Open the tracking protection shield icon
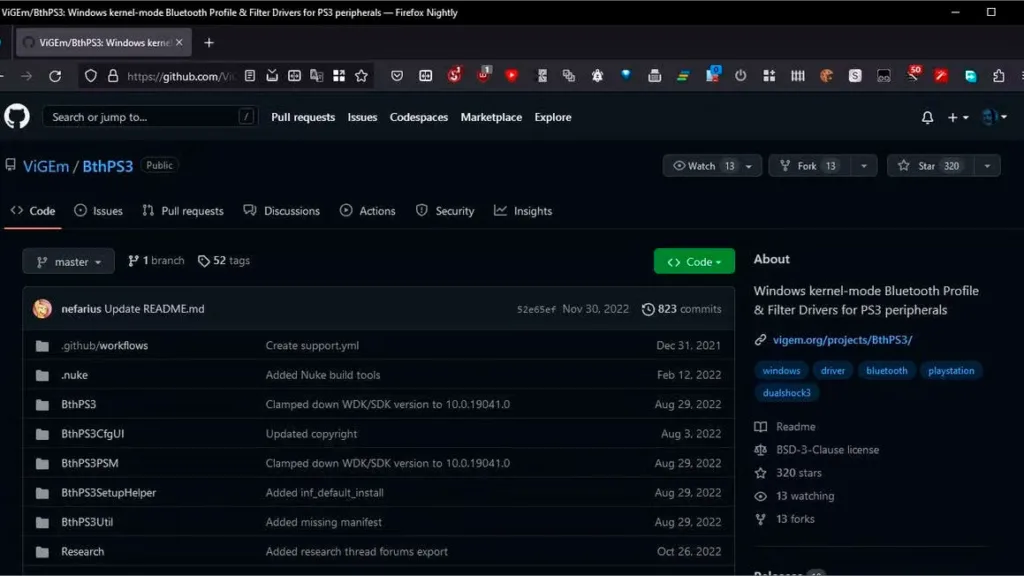The image size is (1024, 576). coord(91,76)
